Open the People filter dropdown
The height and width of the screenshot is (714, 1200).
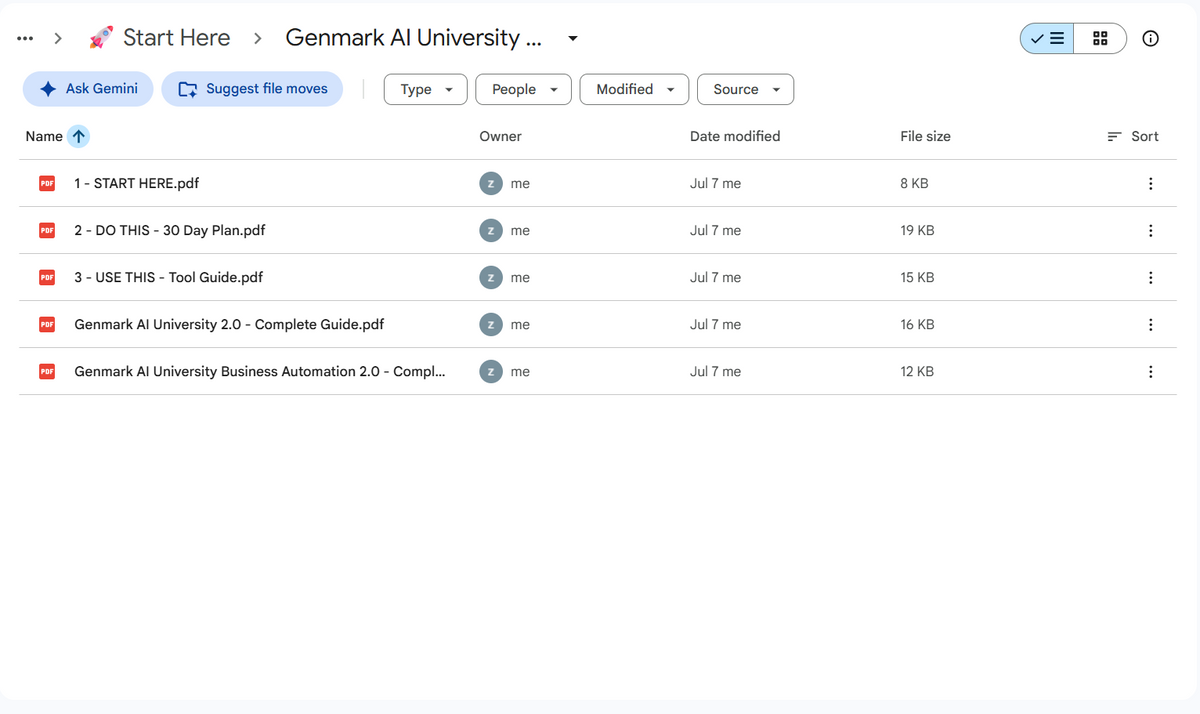(523, 89)
